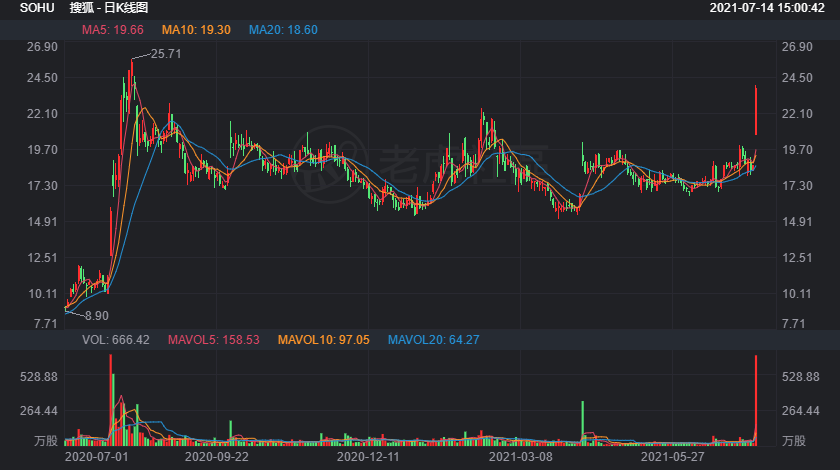Screen dimensions: 840x470
Task: Click the left axis 19.70 price label
Action: click(x=42, y=150)
